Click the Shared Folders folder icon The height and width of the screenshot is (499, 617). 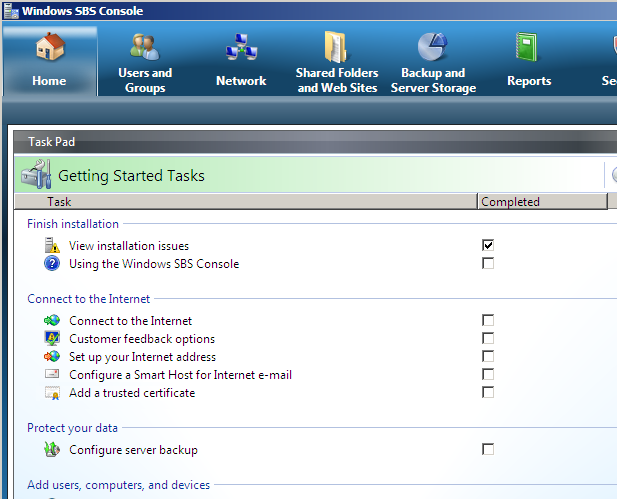coord(336,47)
